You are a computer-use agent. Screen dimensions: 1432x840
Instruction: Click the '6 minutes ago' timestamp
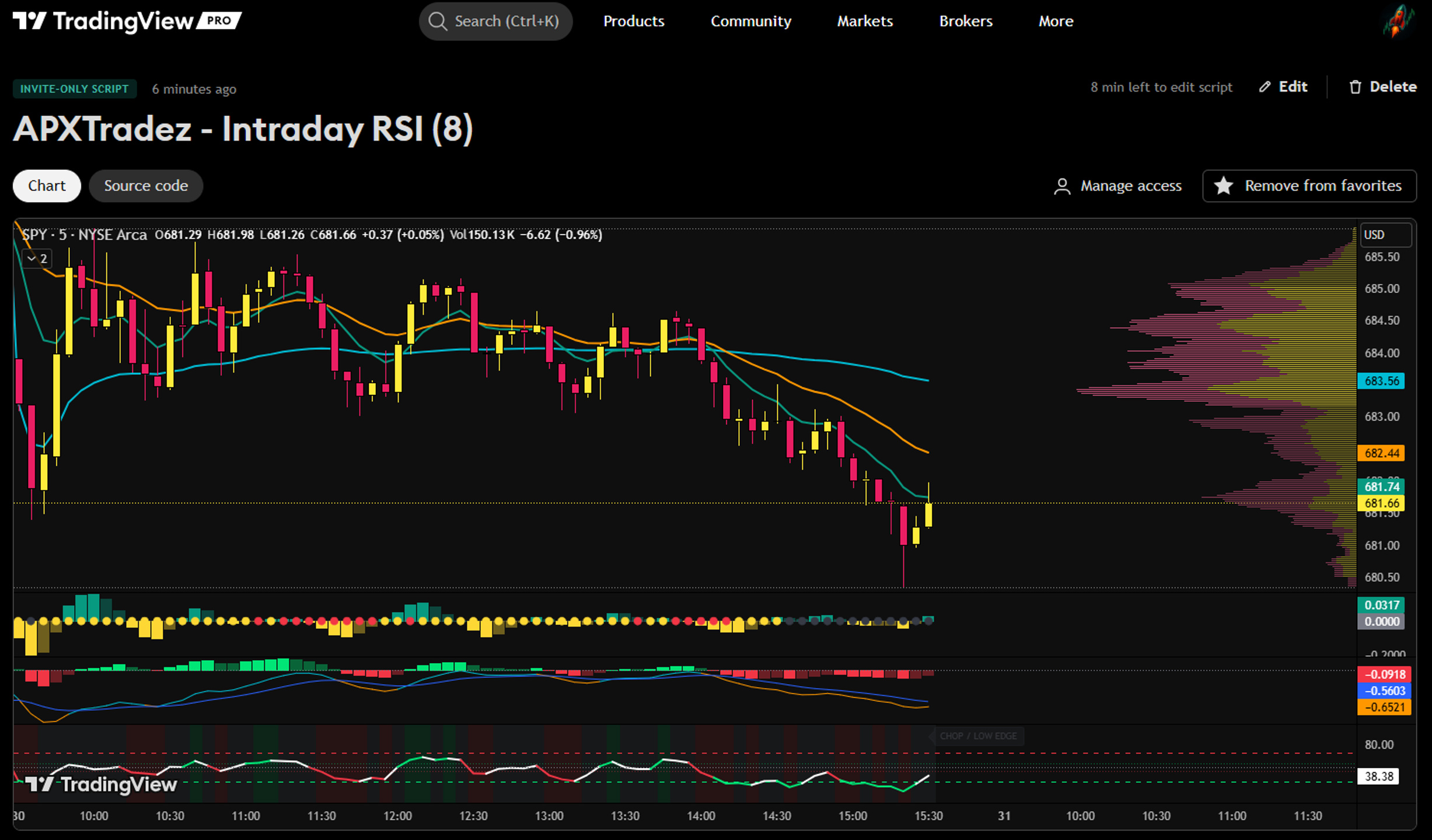[x=194, y=89]
